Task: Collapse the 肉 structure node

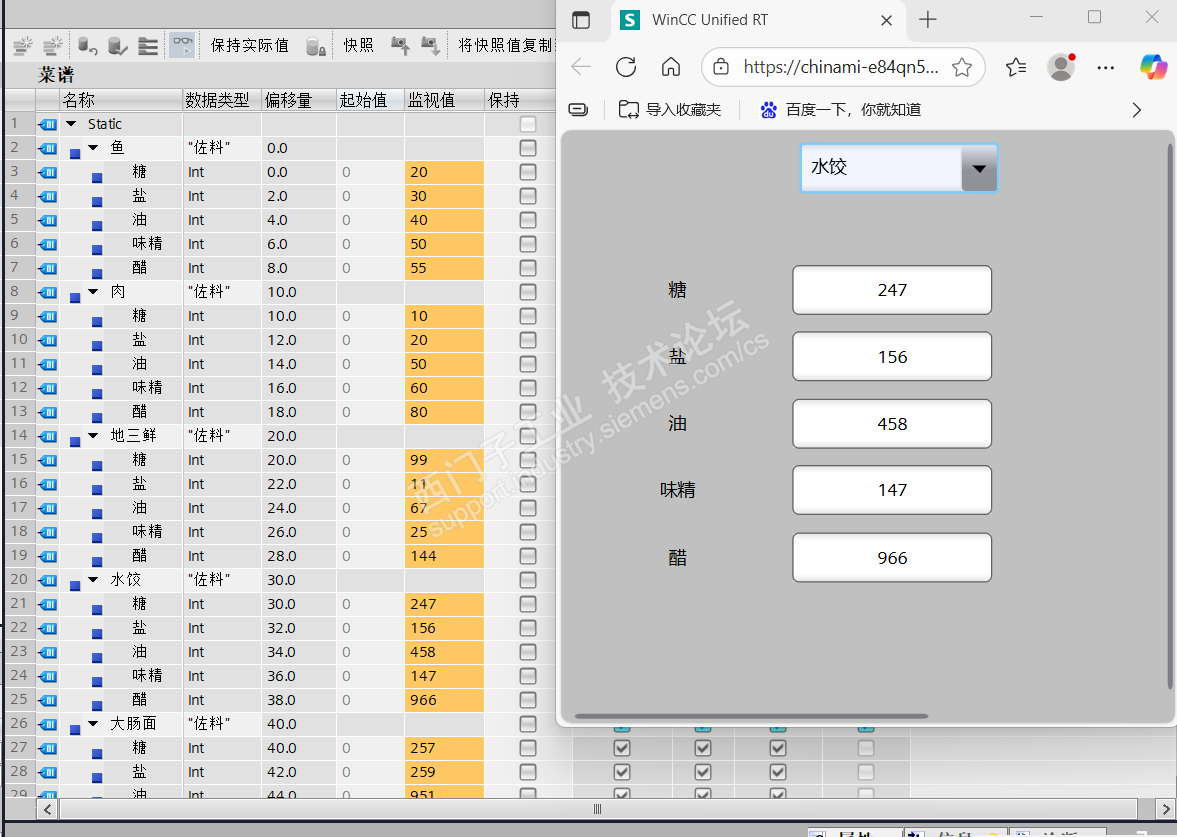Action: pyautogui.click(x=93, y=292)
